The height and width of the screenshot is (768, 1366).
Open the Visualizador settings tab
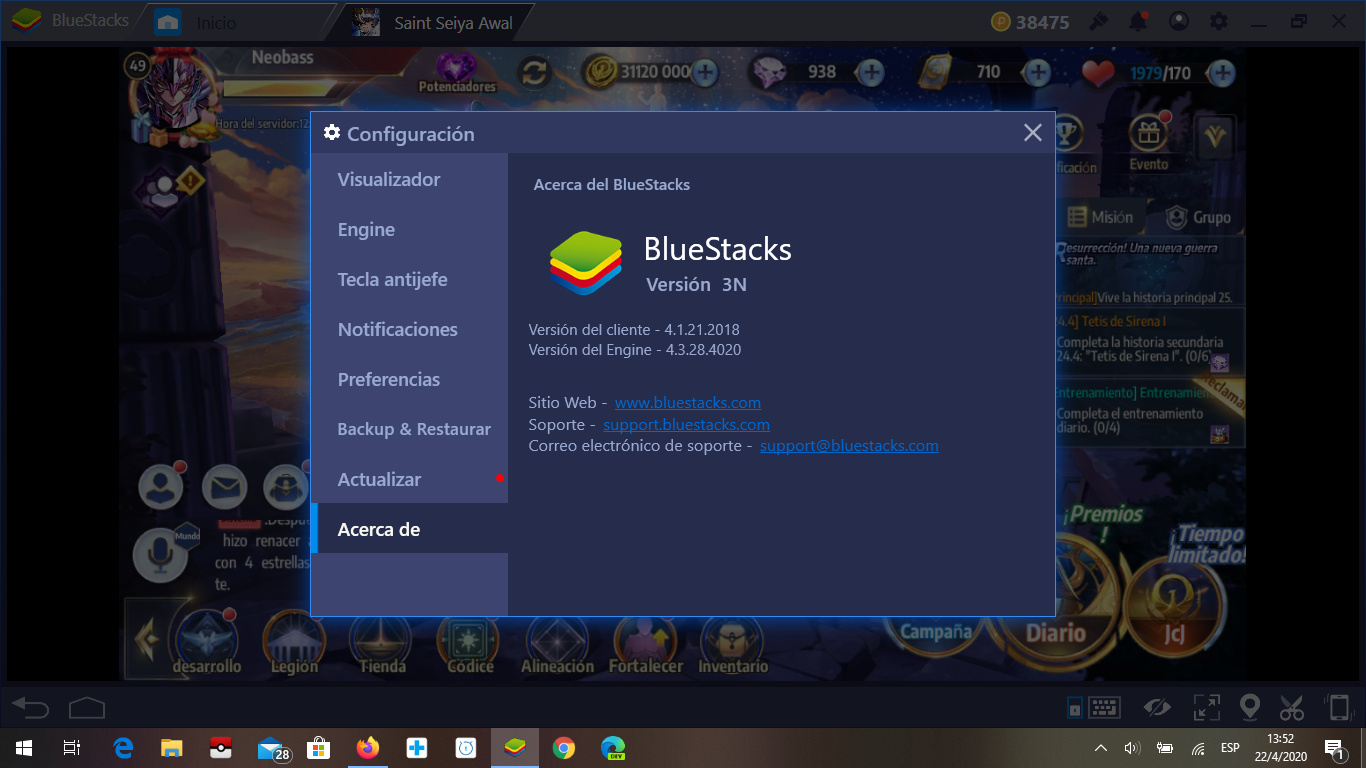point(409,179)
